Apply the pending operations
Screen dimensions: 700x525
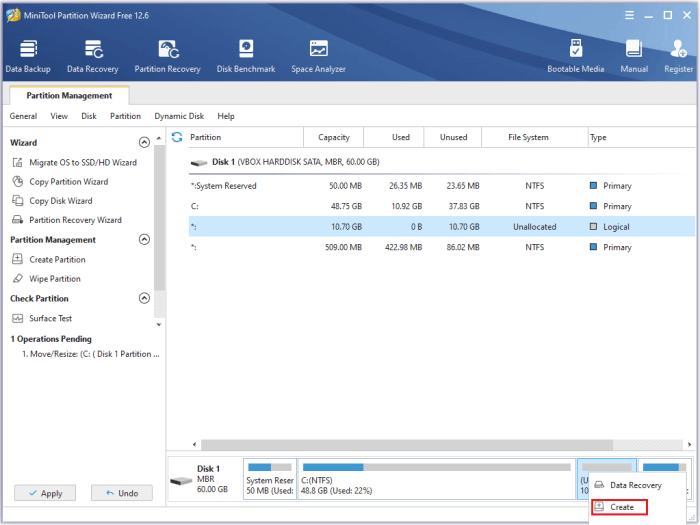tap(45, 493)
